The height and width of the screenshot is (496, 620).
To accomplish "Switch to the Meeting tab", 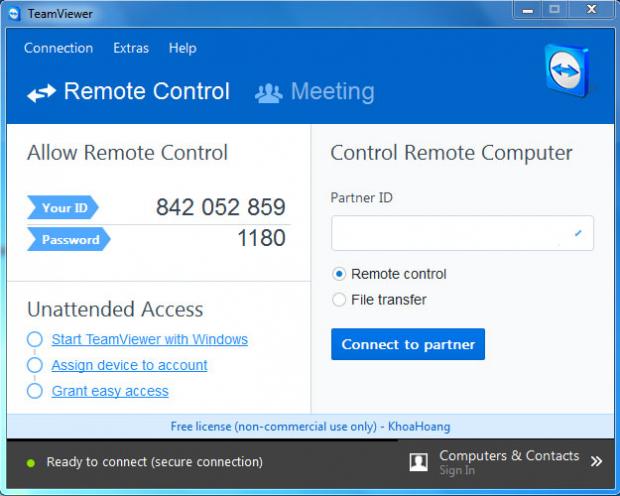I will pyautogui.click(x=315, y=91).
